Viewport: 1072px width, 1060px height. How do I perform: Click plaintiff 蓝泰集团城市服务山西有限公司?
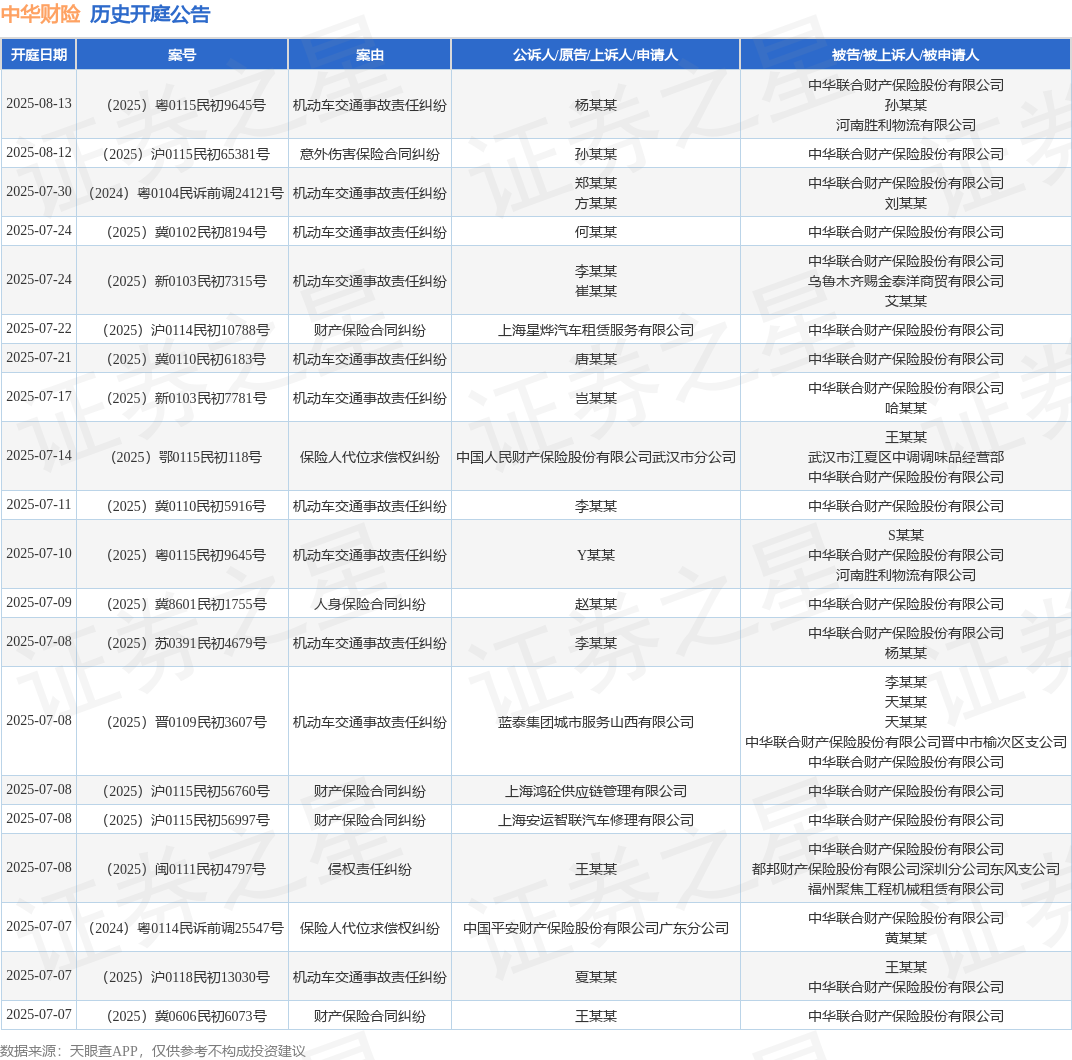point(595,722)
